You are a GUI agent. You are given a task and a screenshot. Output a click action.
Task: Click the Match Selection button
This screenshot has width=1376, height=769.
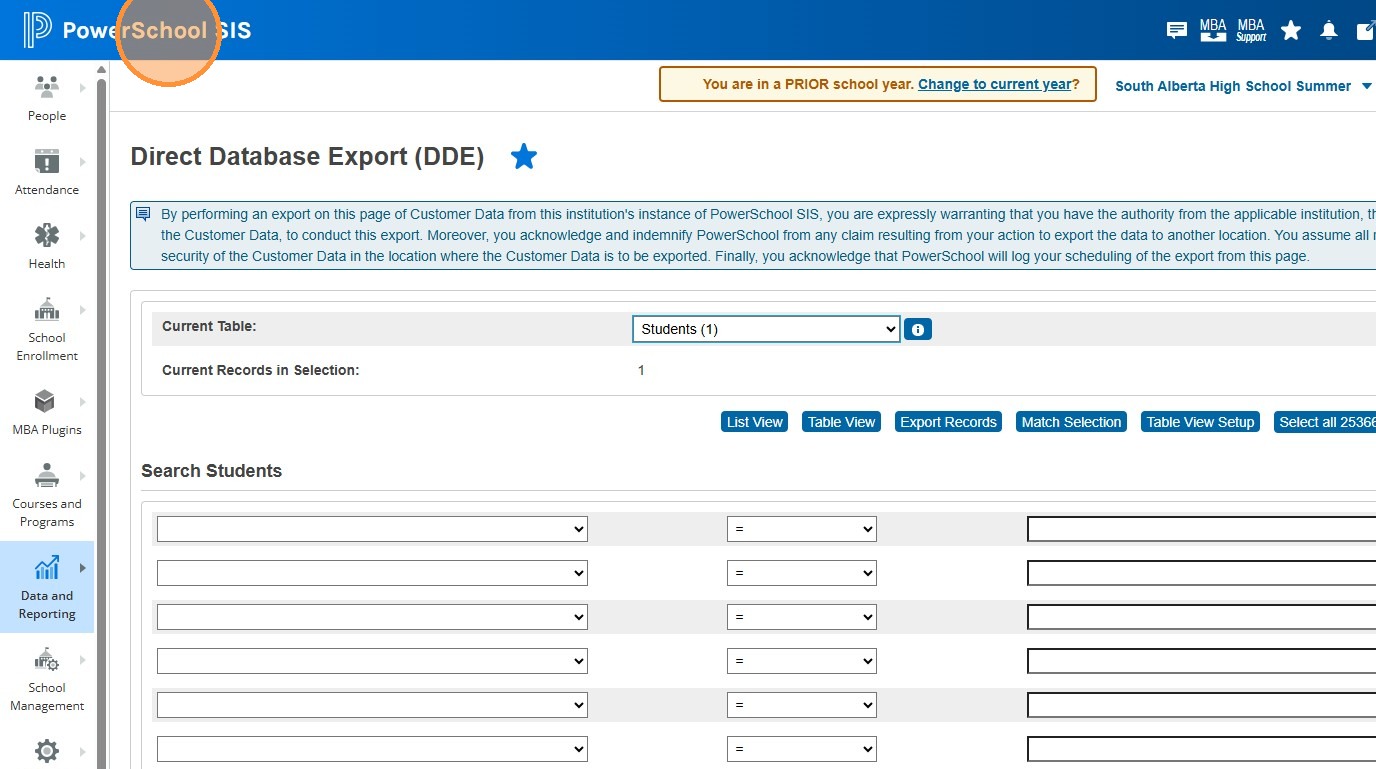1071,422
